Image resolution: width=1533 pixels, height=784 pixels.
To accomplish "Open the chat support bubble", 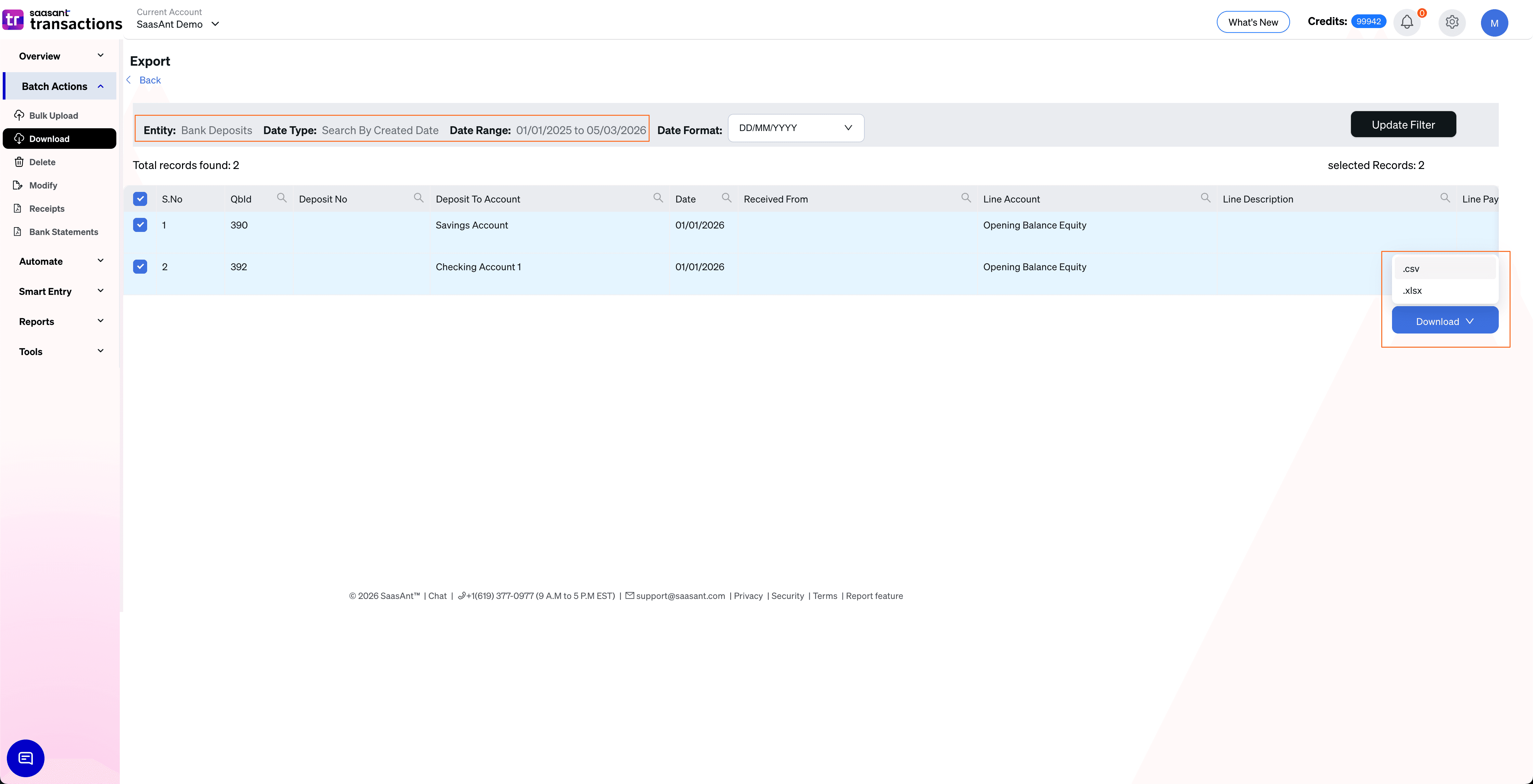I will [25, 758].
